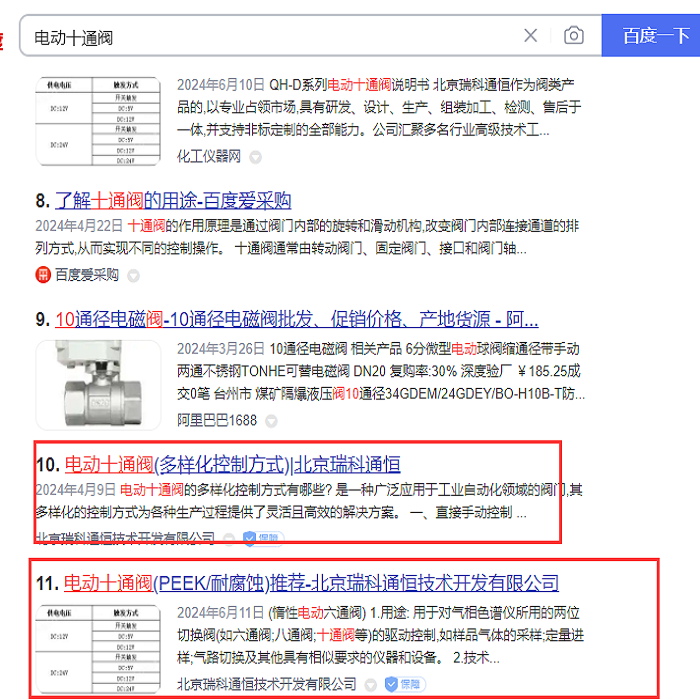
Task: Click source text 百度爱采购 under result 8
Action: (x=87, y=275)
